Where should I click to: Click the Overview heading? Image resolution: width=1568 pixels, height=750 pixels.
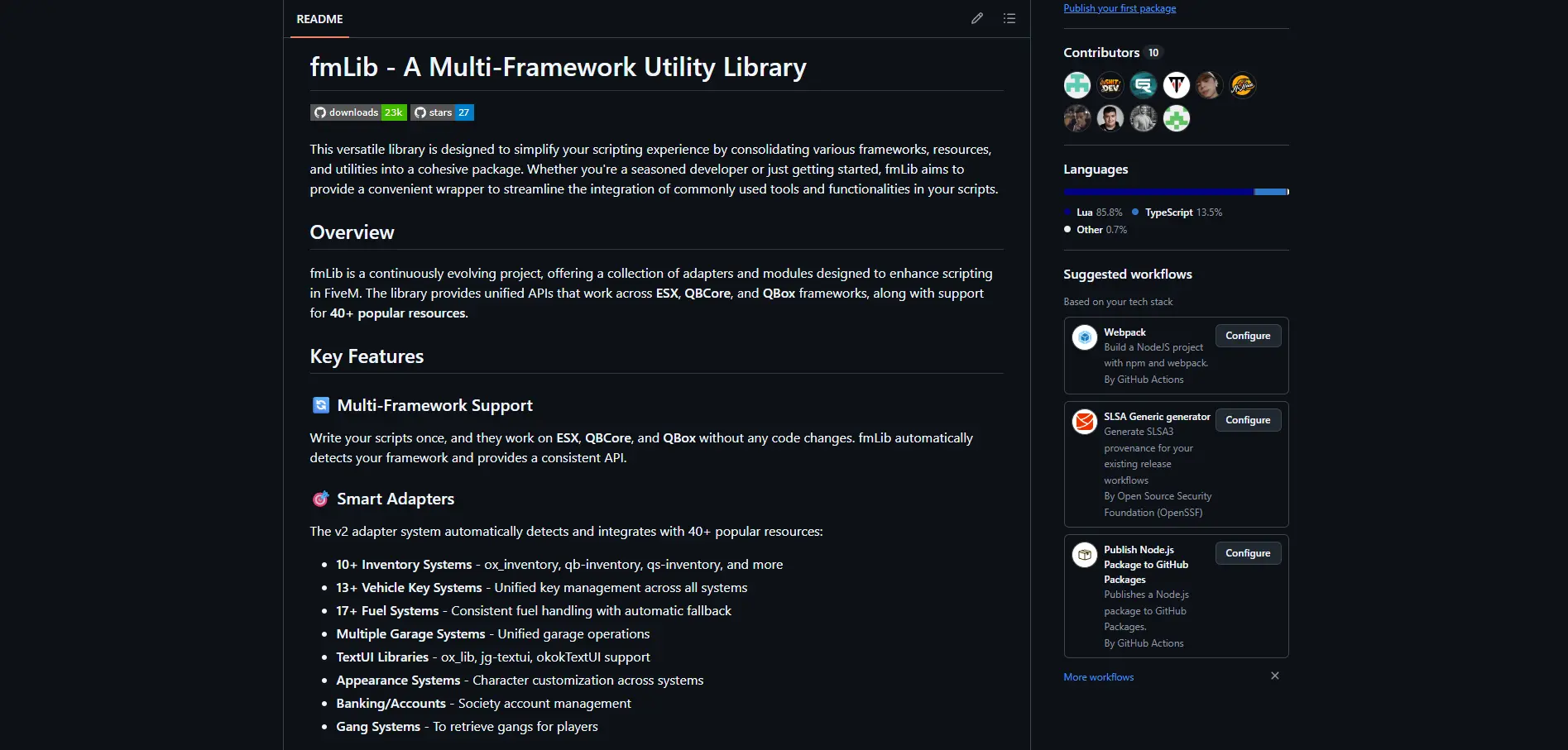(x=352, y=232)
